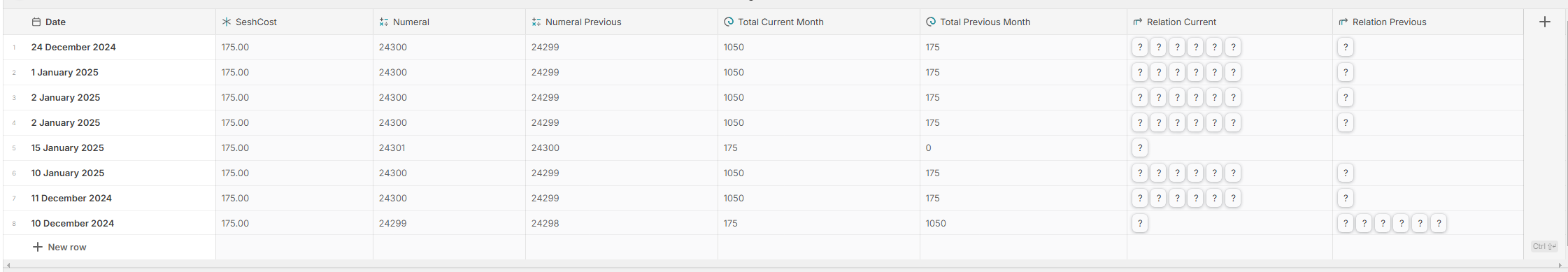Screen dimensions: 1568x272
Task: Open the 24 December 2024 row
Action: tap(73, 48)
